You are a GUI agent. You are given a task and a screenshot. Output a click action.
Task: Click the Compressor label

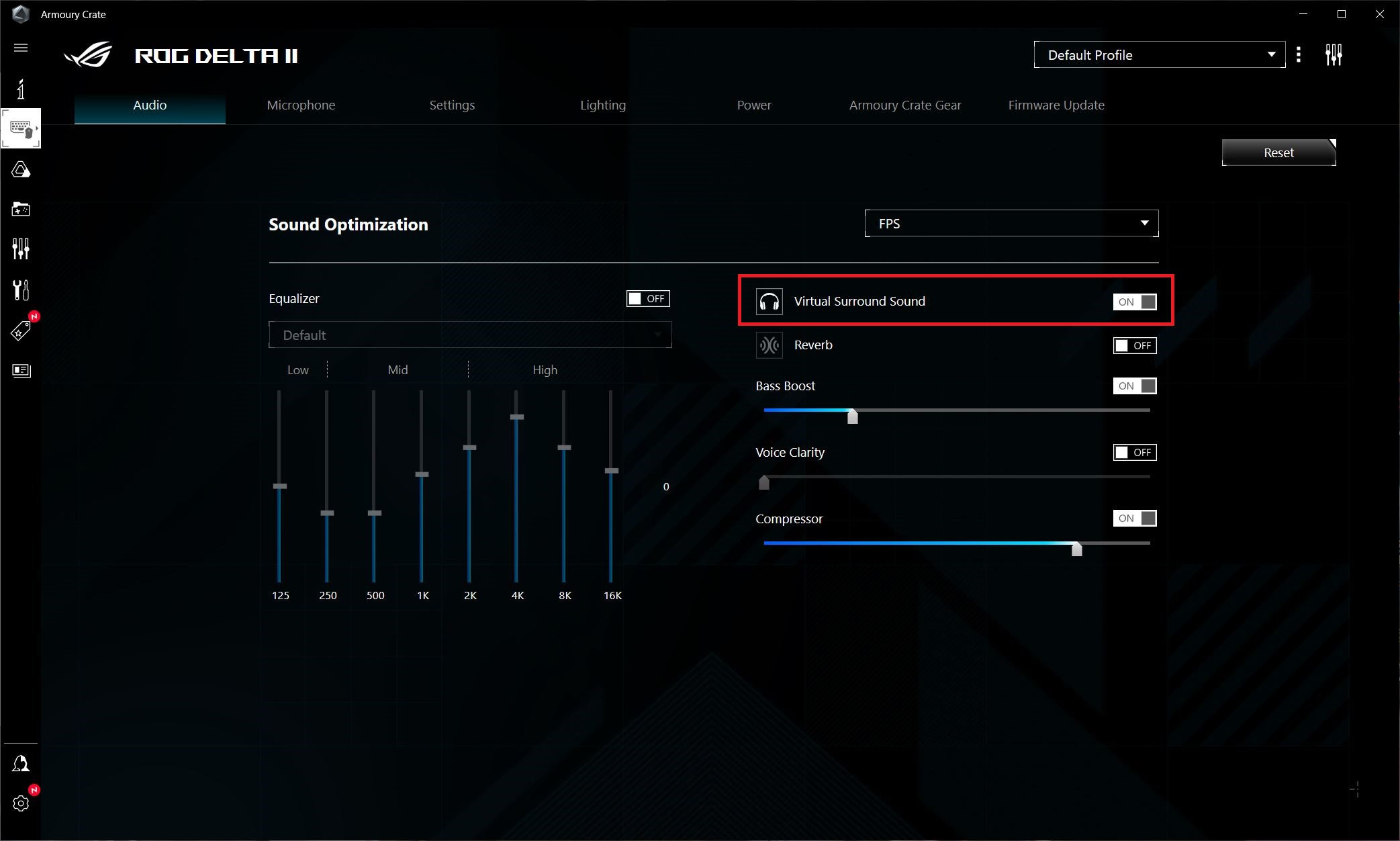point(789,519)
